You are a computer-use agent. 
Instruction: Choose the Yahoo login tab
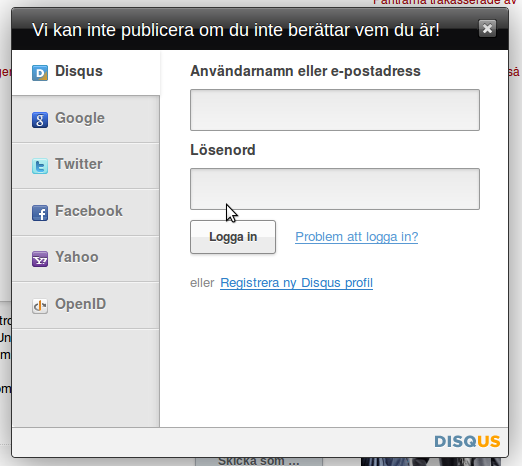86,259
